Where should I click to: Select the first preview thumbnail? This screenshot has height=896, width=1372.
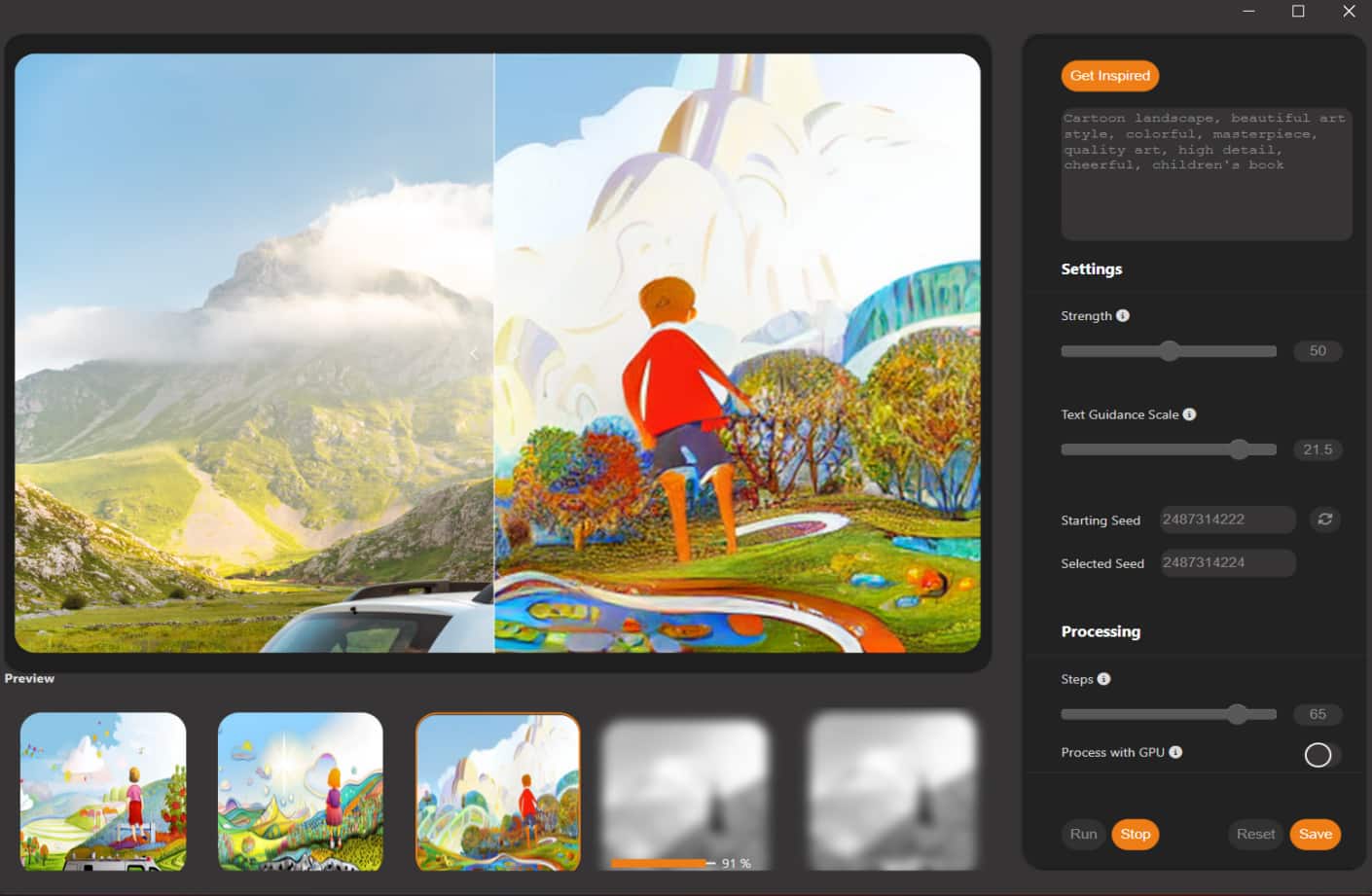(102, 791)
